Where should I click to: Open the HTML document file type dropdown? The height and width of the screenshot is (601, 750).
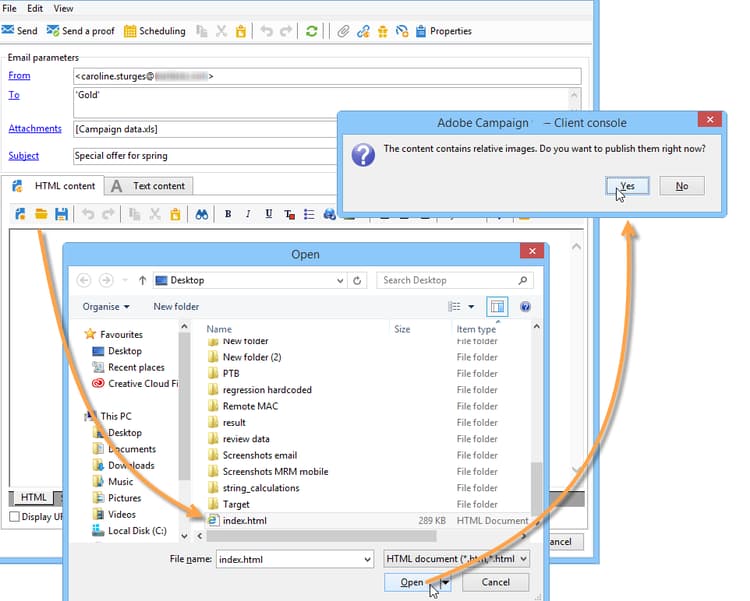pyautogui.click(x=456, y=559)
